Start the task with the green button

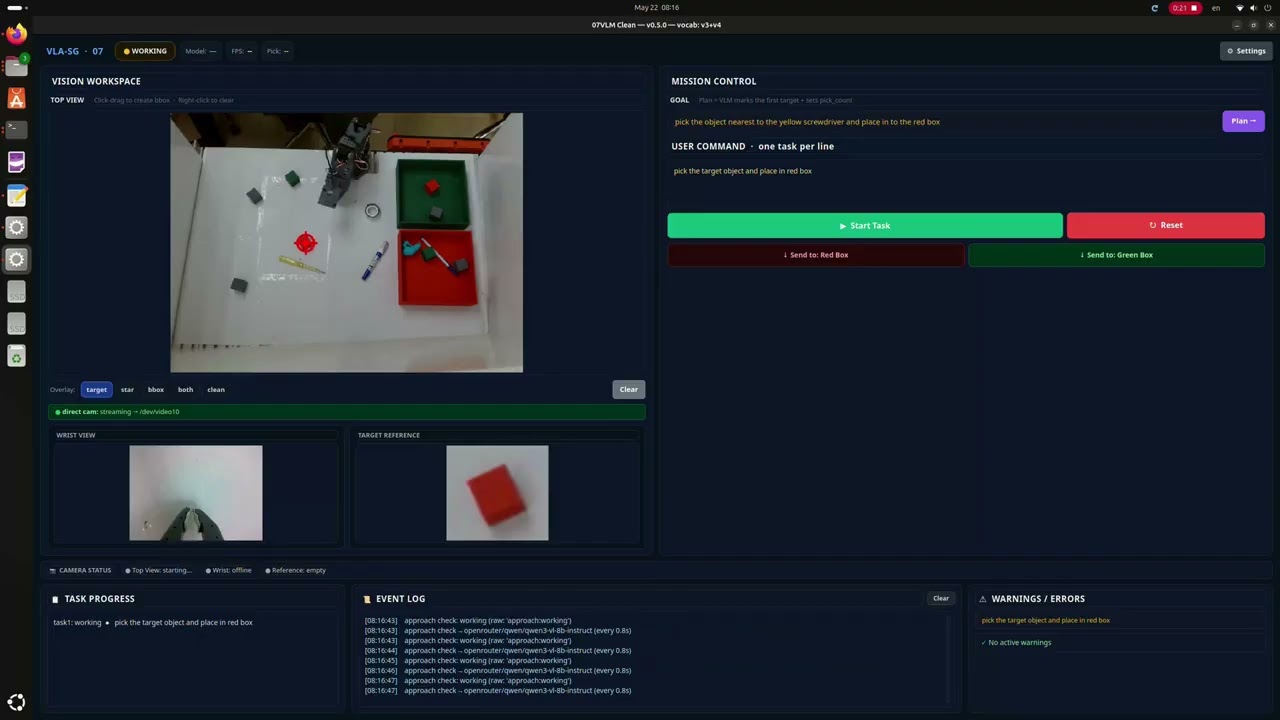865,226
